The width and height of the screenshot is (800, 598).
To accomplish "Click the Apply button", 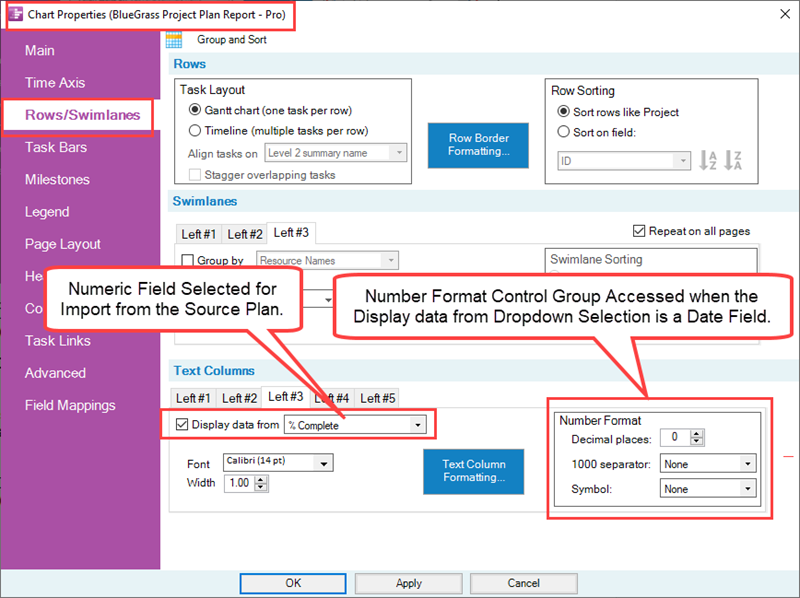I will [408, 583].
